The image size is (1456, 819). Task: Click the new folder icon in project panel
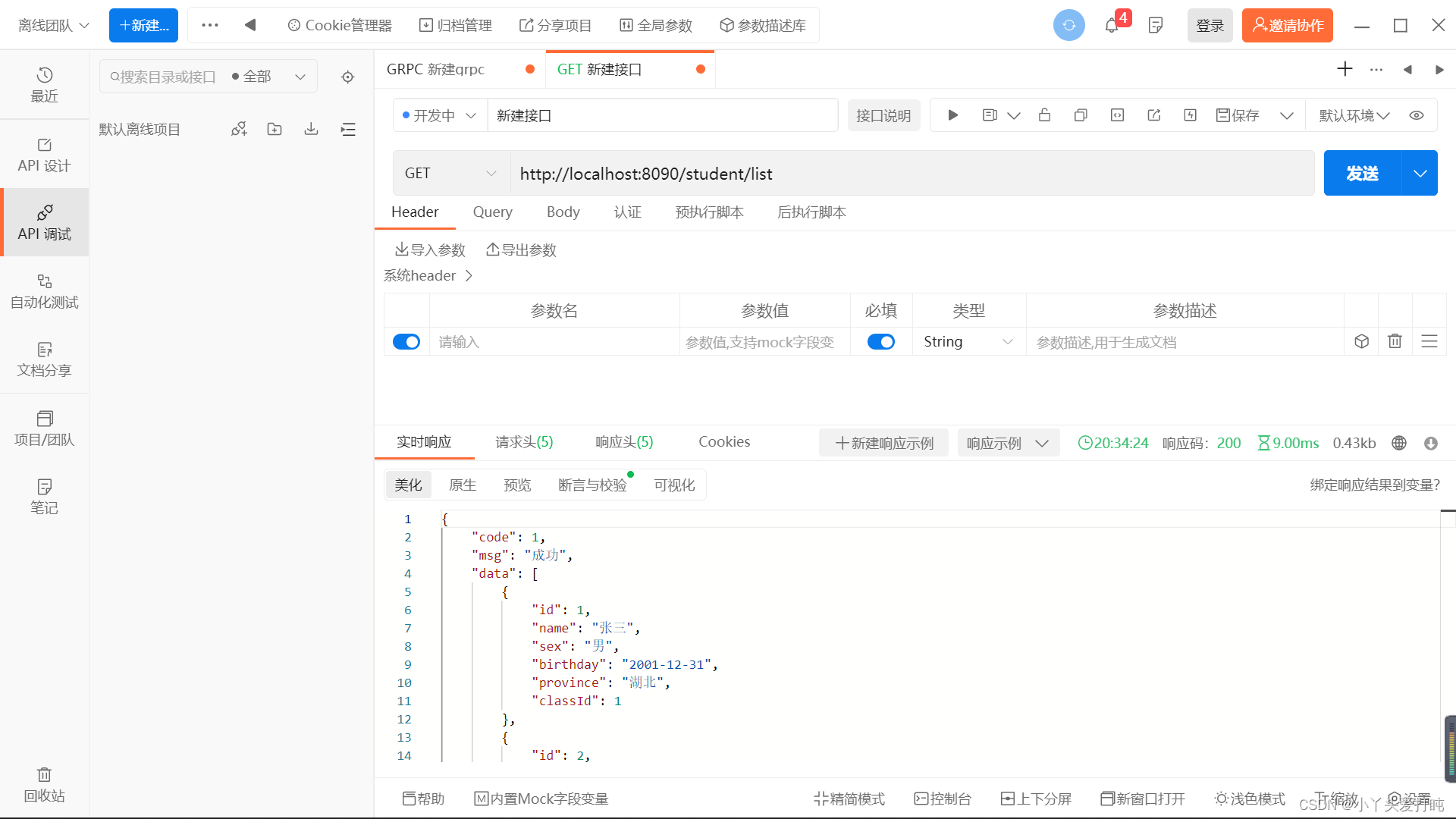coord(275,129)
